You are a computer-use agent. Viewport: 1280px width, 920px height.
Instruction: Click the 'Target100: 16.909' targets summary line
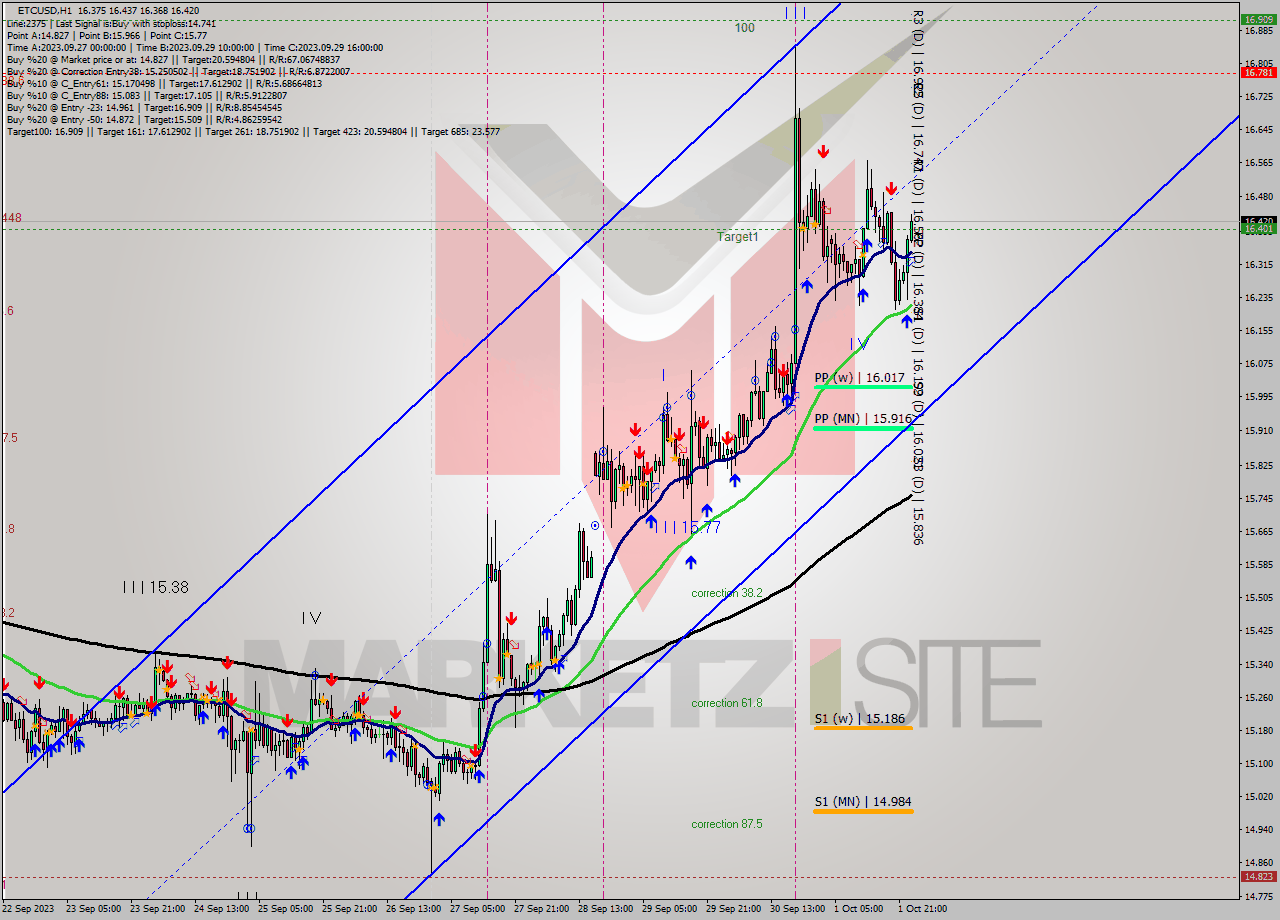click(253, 131)
